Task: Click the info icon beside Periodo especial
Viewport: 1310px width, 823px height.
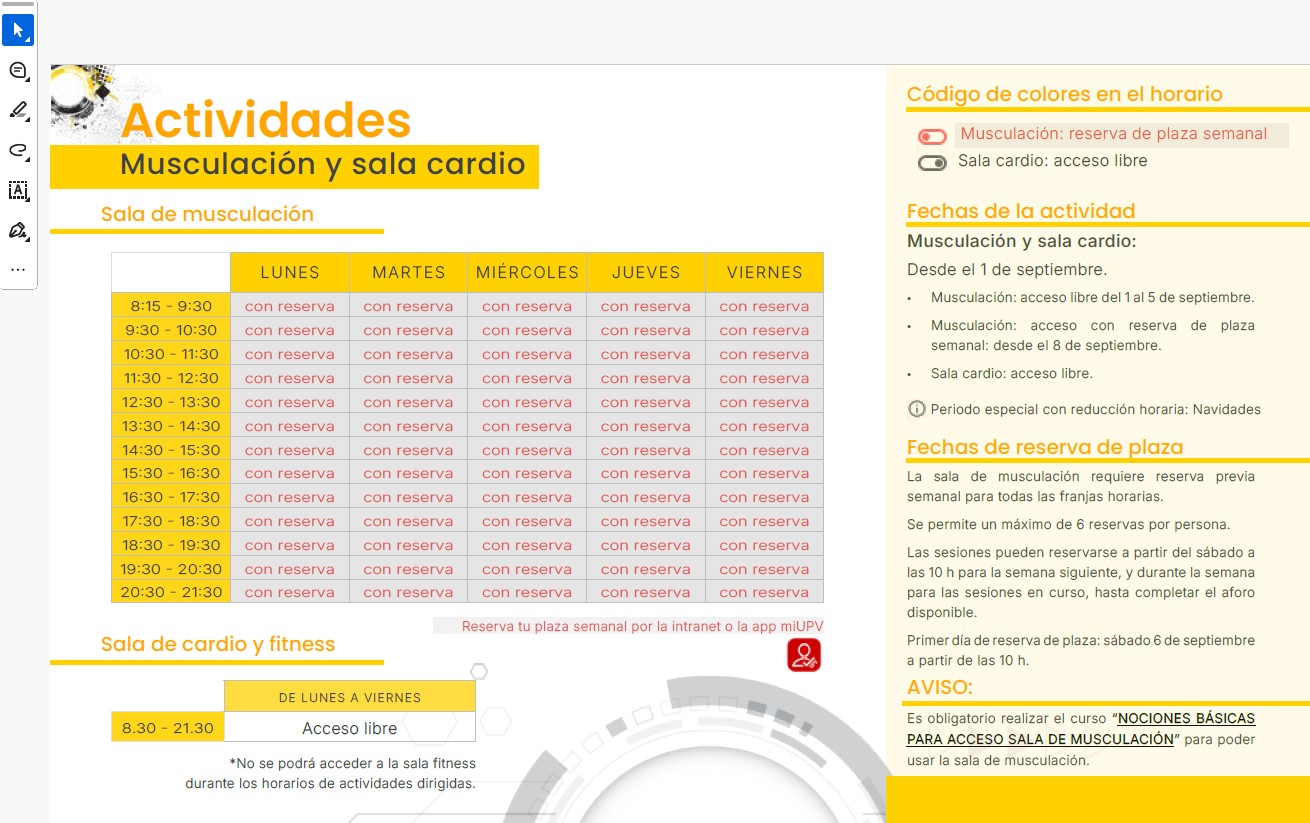Action: point(916,409)
